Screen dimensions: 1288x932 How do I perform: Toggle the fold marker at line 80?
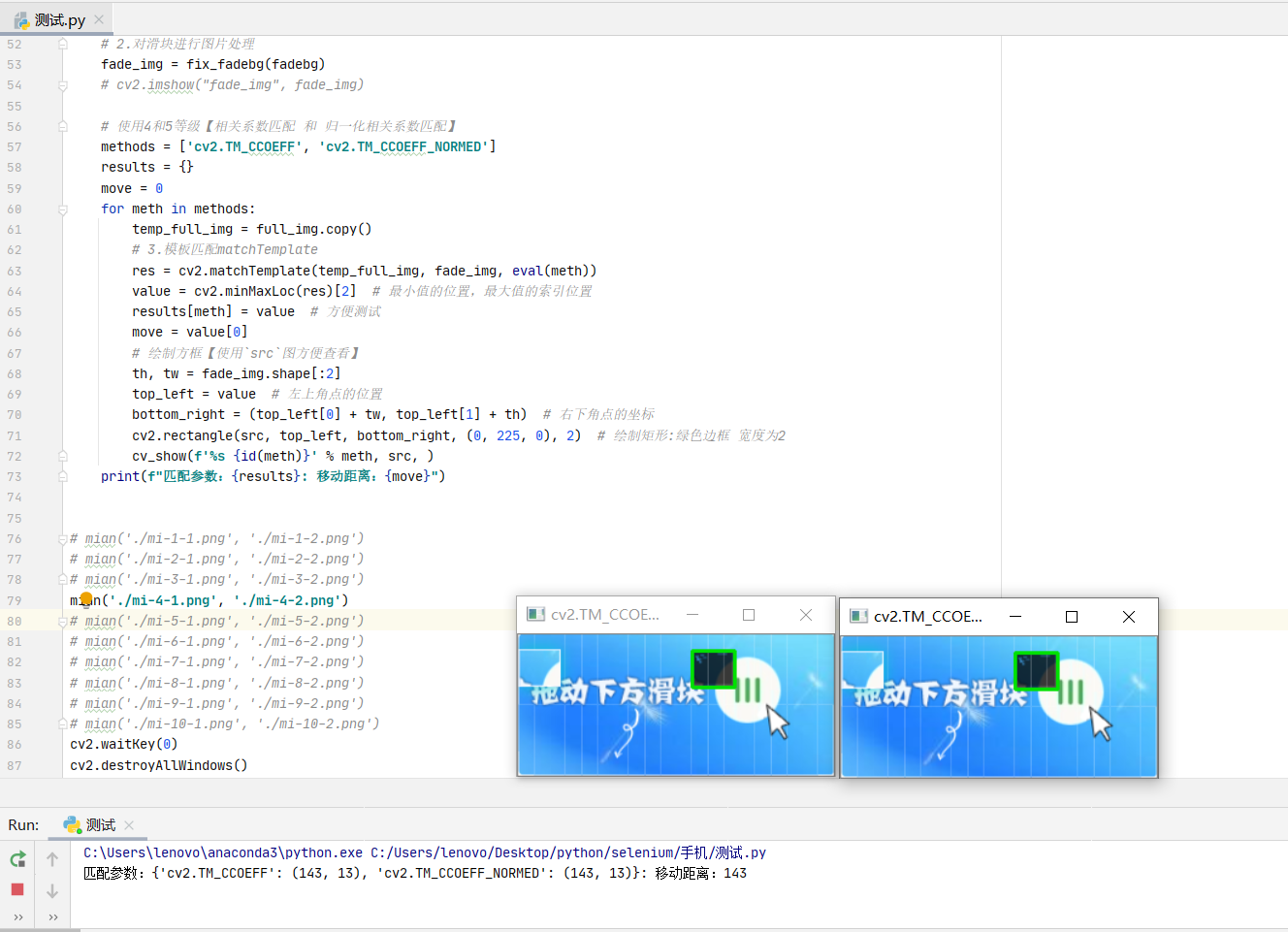(62, 621)
